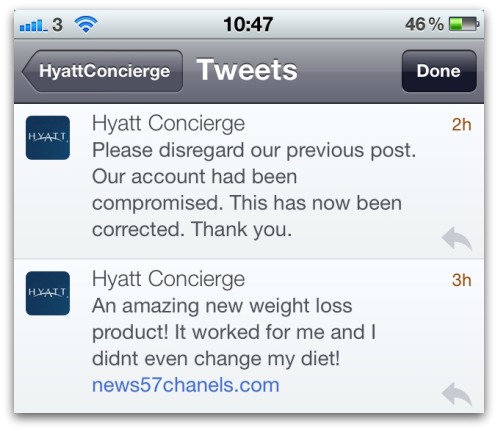Tap the cellular signal bars

pyautogui.click(x=34, y=25)
